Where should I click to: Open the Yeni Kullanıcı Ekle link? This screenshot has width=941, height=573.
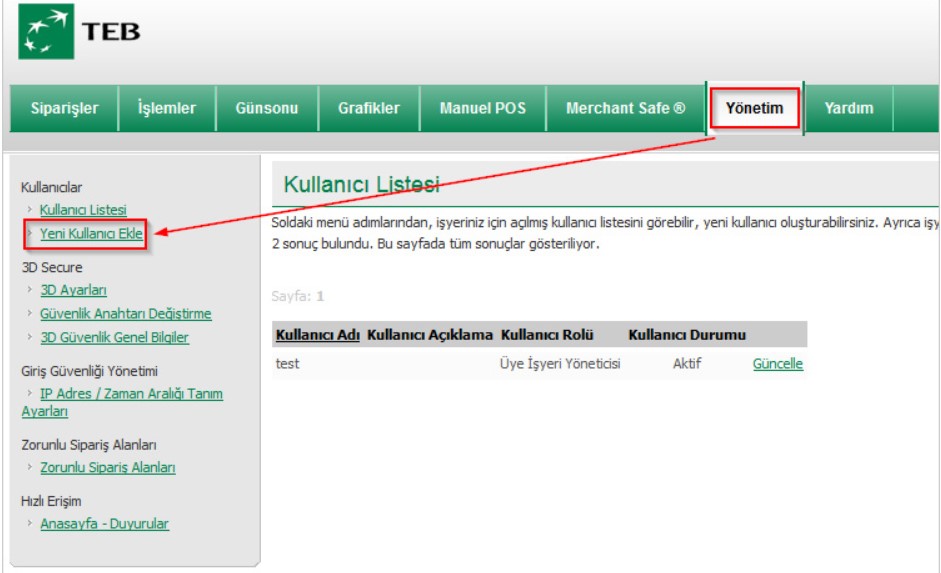pyautogui.click(x=91, y=234)
